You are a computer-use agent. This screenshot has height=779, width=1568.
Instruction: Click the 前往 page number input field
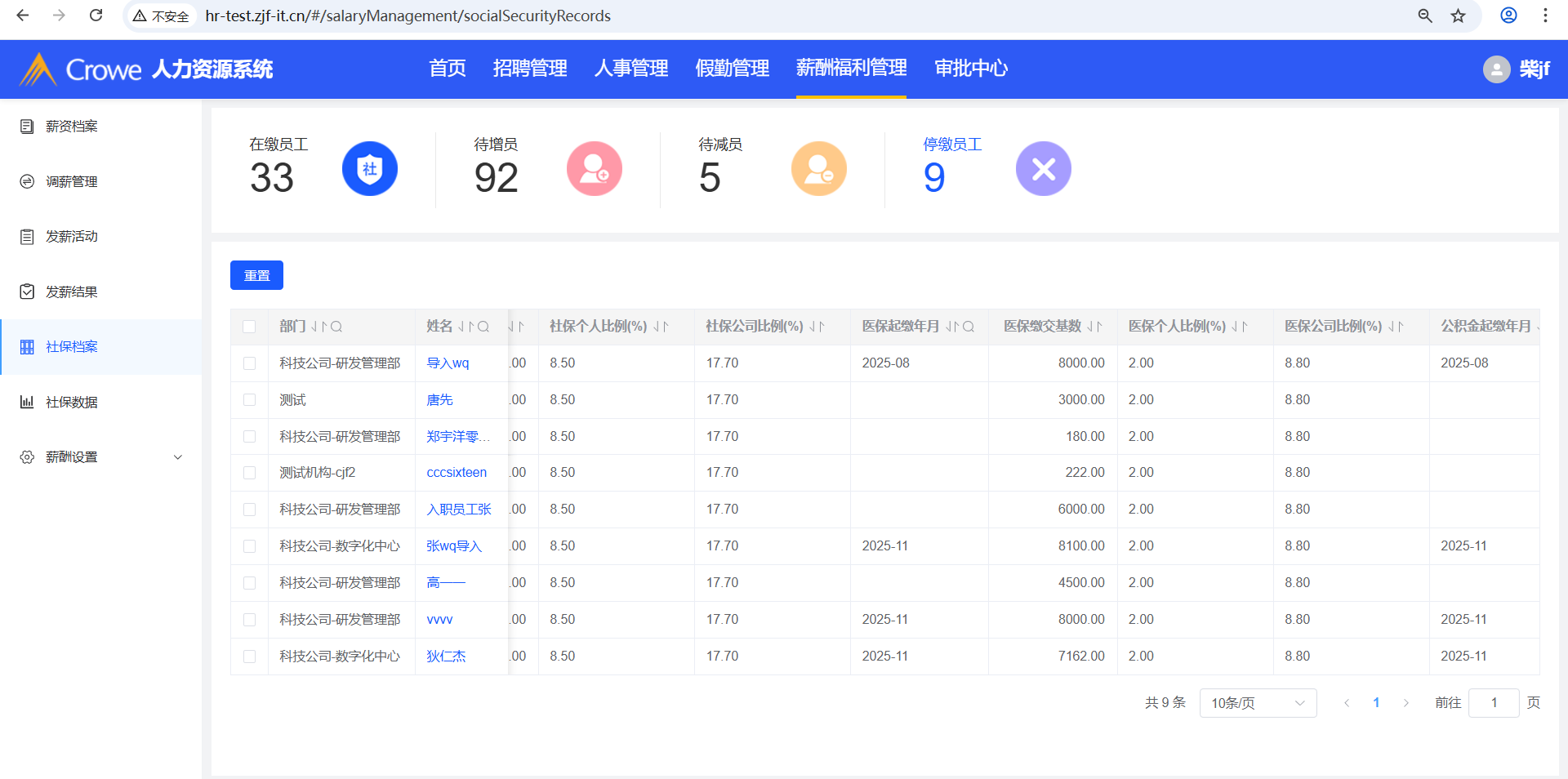[x=1493, y=703]
